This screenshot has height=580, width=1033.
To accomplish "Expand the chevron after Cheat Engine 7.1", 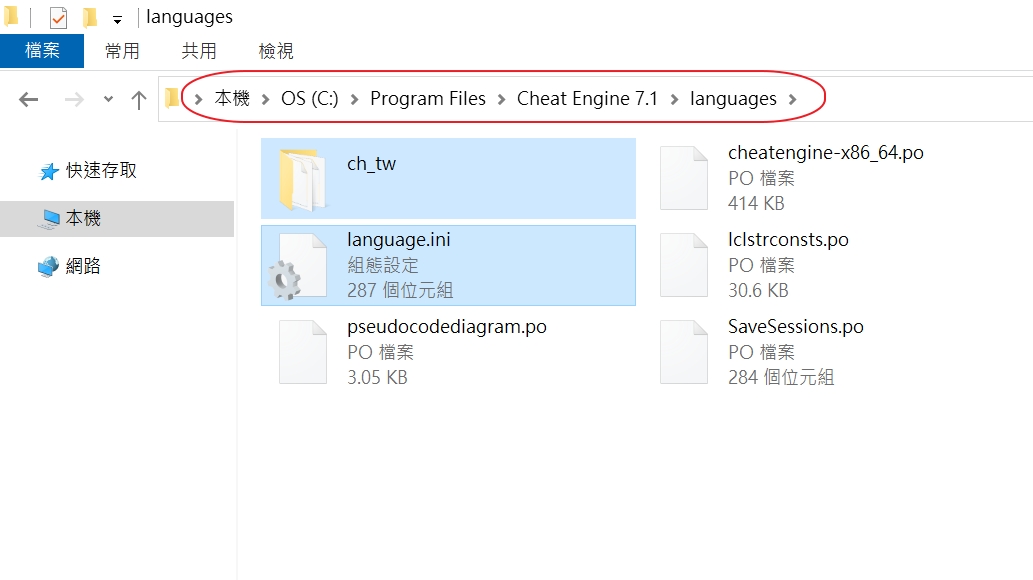I will [674, 100].
